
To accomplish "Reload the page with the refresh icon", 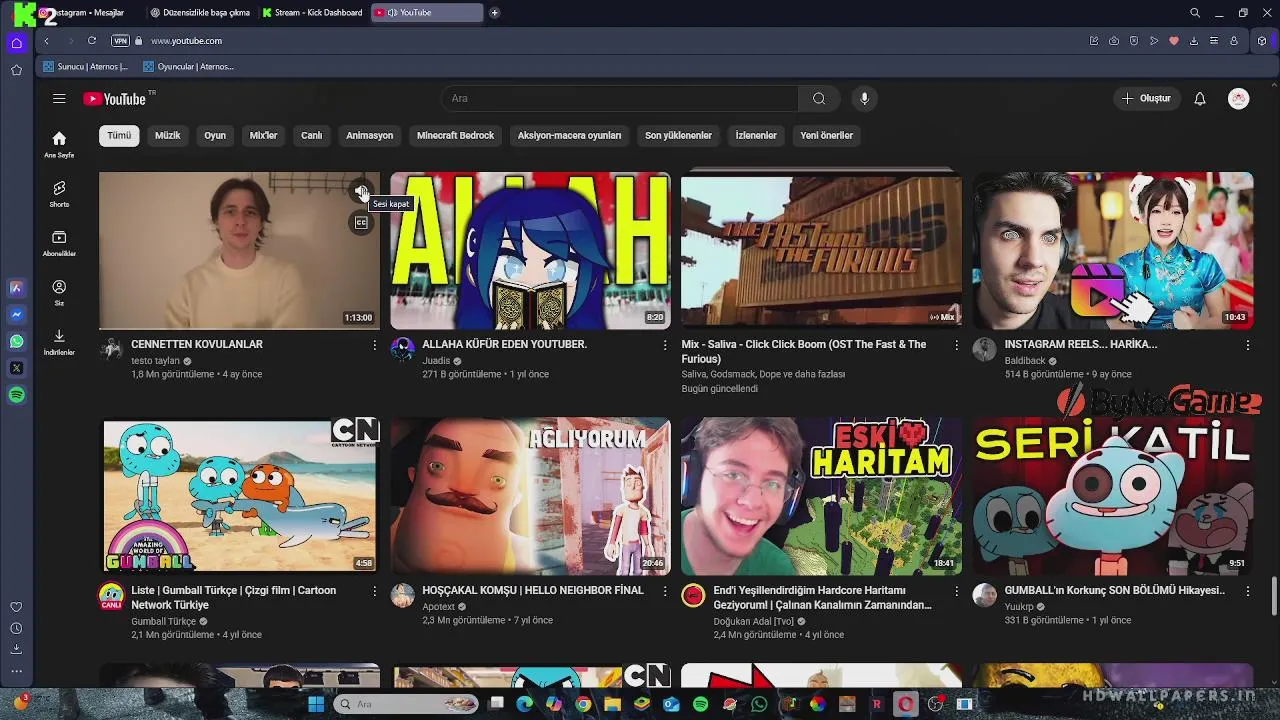I will [91, 41].
